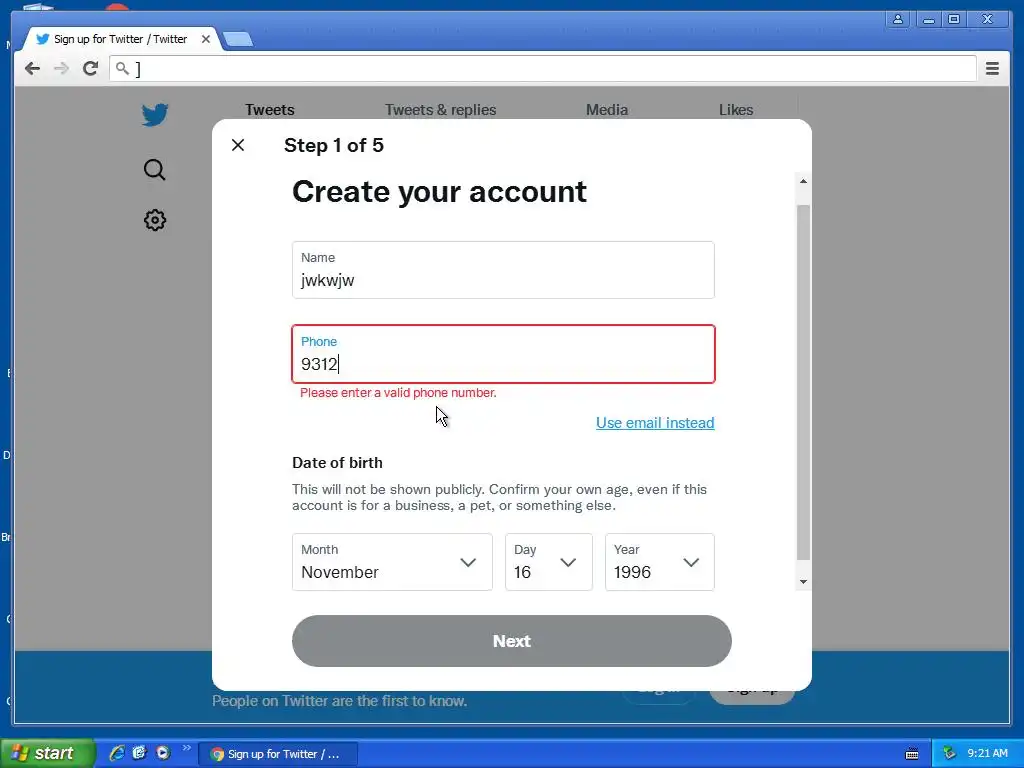The width and height of the screenshot is (1024, 768).
Task: Click the phone number error message
Action: click(398, 392)
